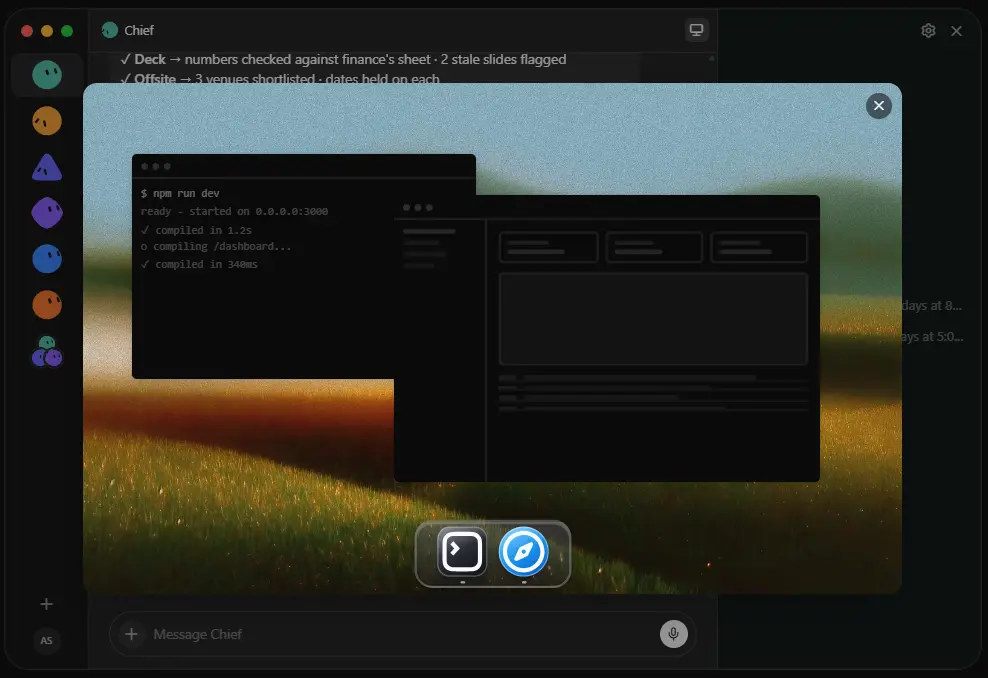The width and height of the screenshot is (988, 678).
Task: Select the third stat card in dashboard window
Action: click(x=759, y=247)
